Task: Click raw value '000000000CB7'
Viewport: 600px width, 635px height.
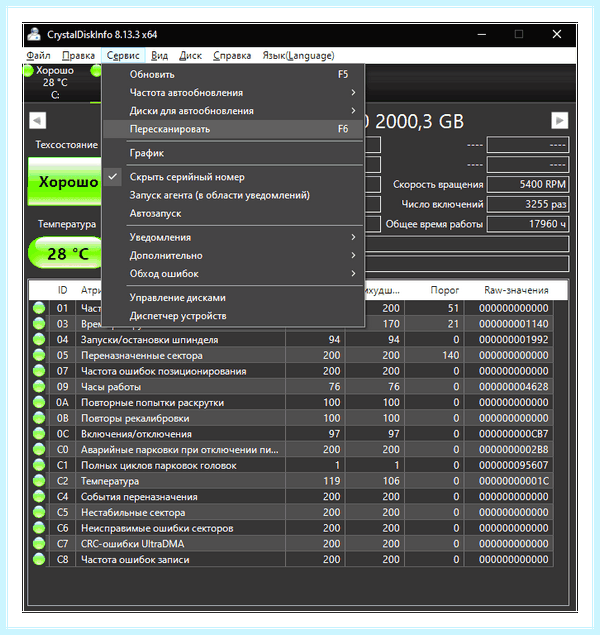Action: click(513, 434)
